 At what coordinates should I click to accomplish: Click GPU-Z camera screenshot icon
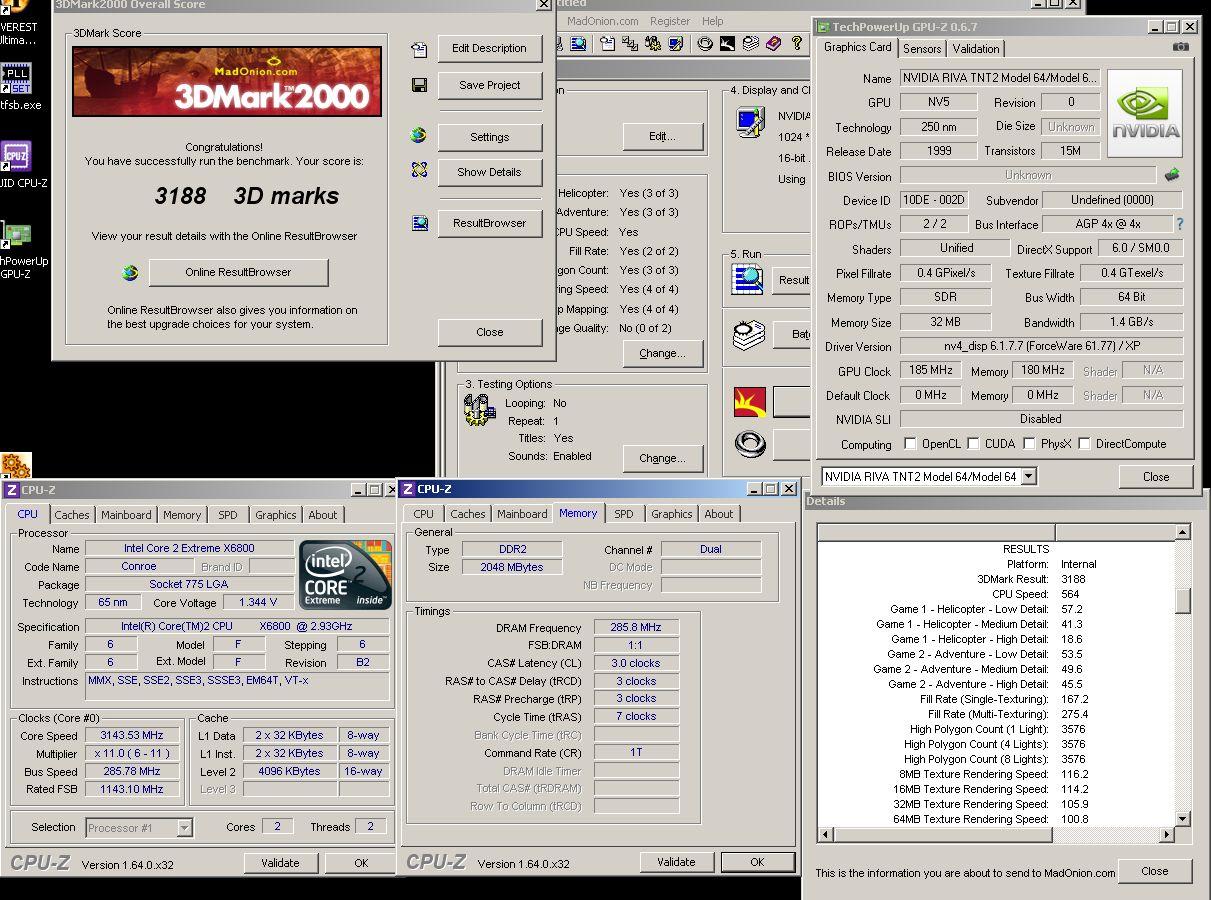[1181, 47]
